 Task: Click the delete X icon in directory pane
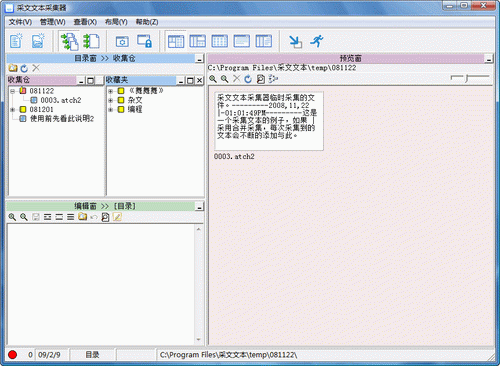pyautogui.click(x=36, y=68)
